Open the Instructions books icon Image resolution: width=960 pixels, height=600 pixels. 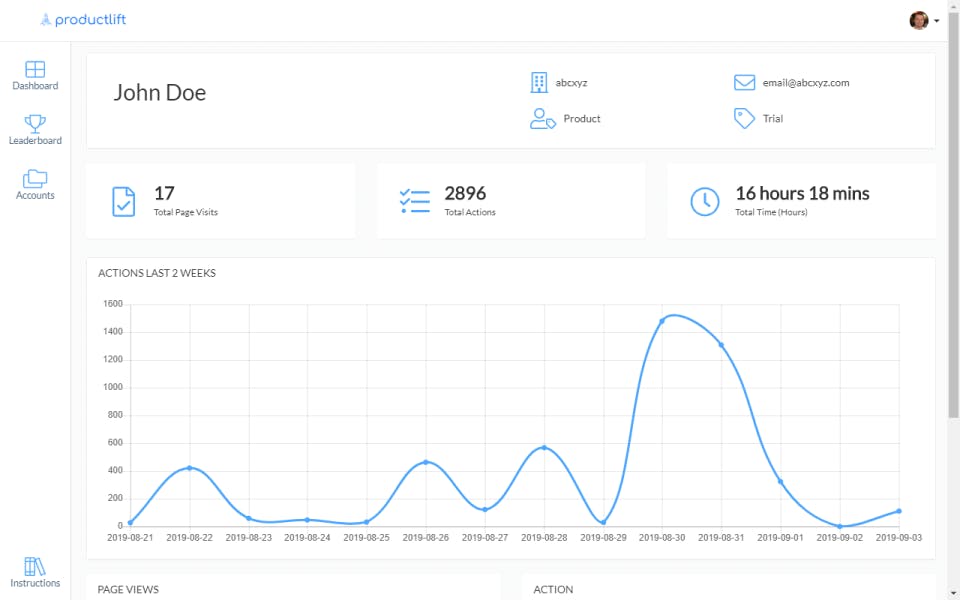click(35, 566)
